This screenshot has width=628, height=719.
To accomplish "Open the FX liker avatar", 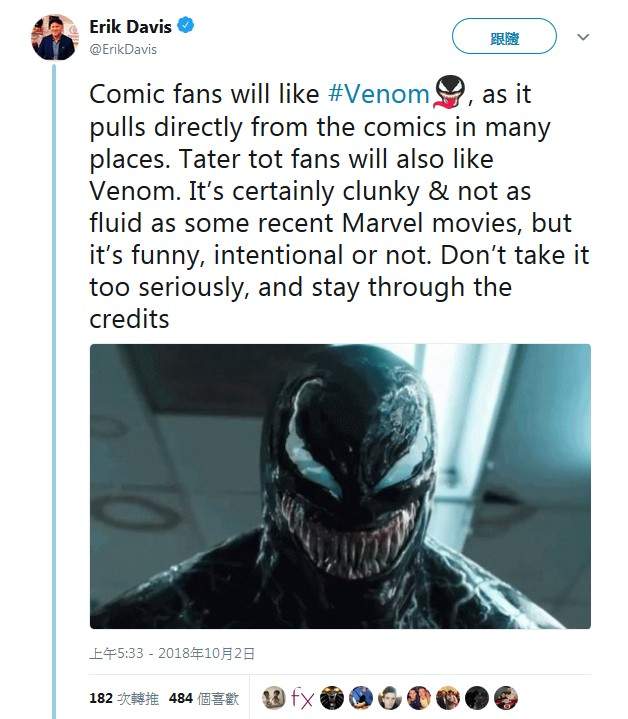I will tap(302, 696).
